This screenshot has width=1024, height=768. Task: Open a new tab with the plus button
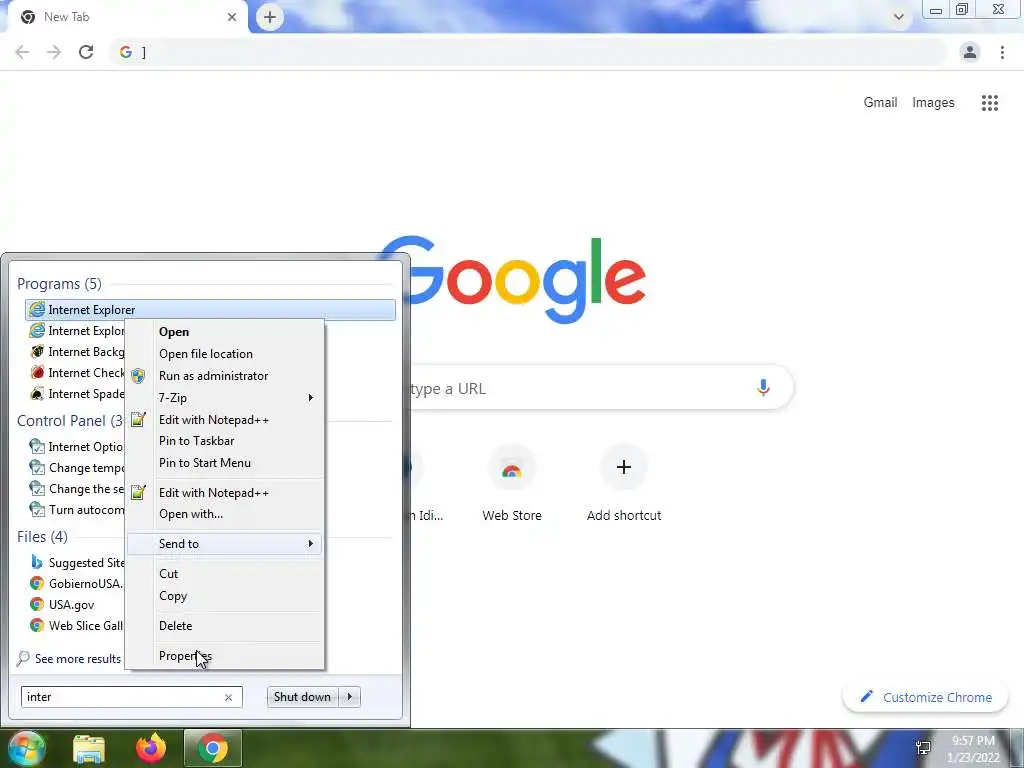(270, 17)
